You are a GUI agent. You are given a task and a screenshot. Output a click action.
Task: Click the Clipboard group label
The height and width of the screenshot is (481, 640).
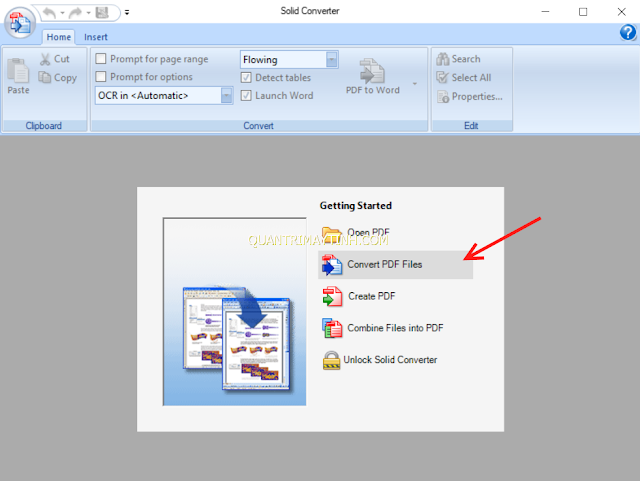(44, 126)
